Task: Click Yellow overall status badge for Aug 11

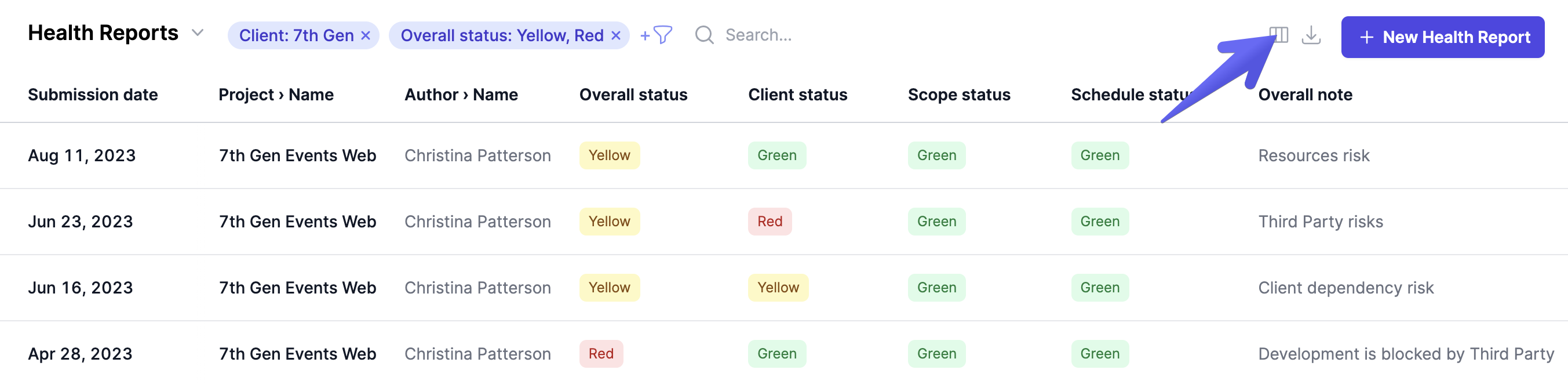Action: click(610, 155)
